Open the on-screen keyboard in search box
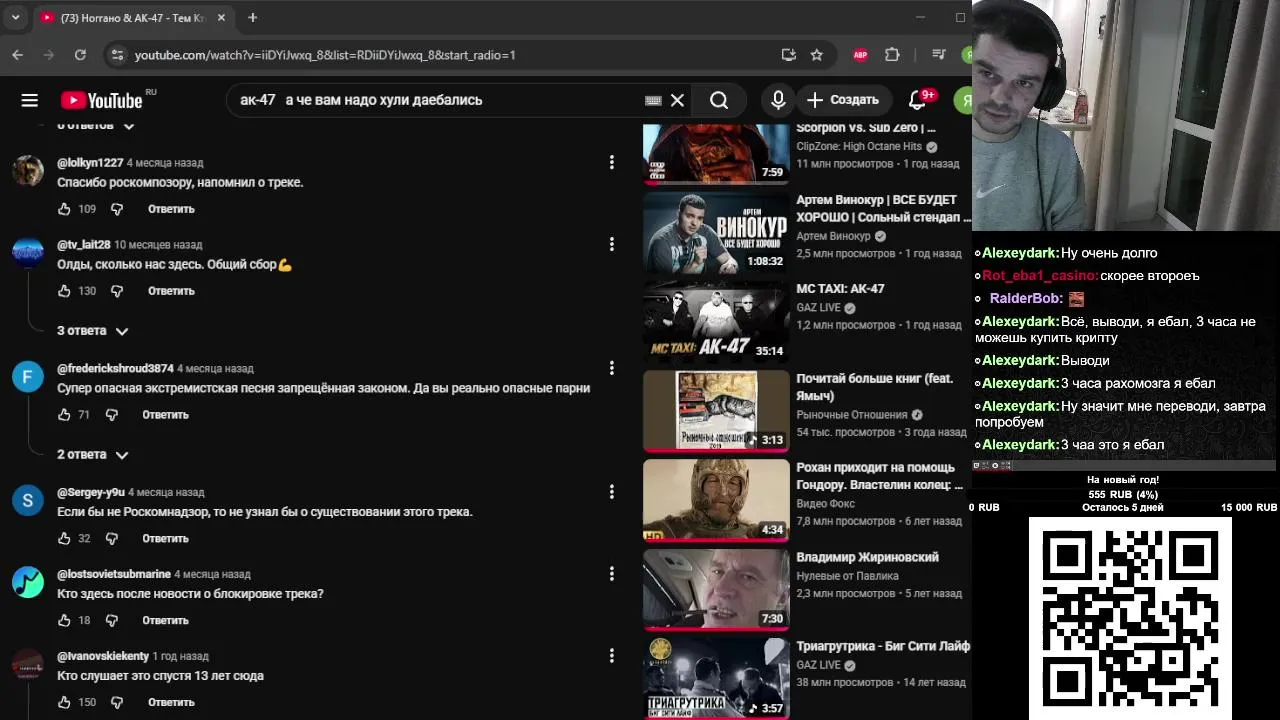 point(653,100)
